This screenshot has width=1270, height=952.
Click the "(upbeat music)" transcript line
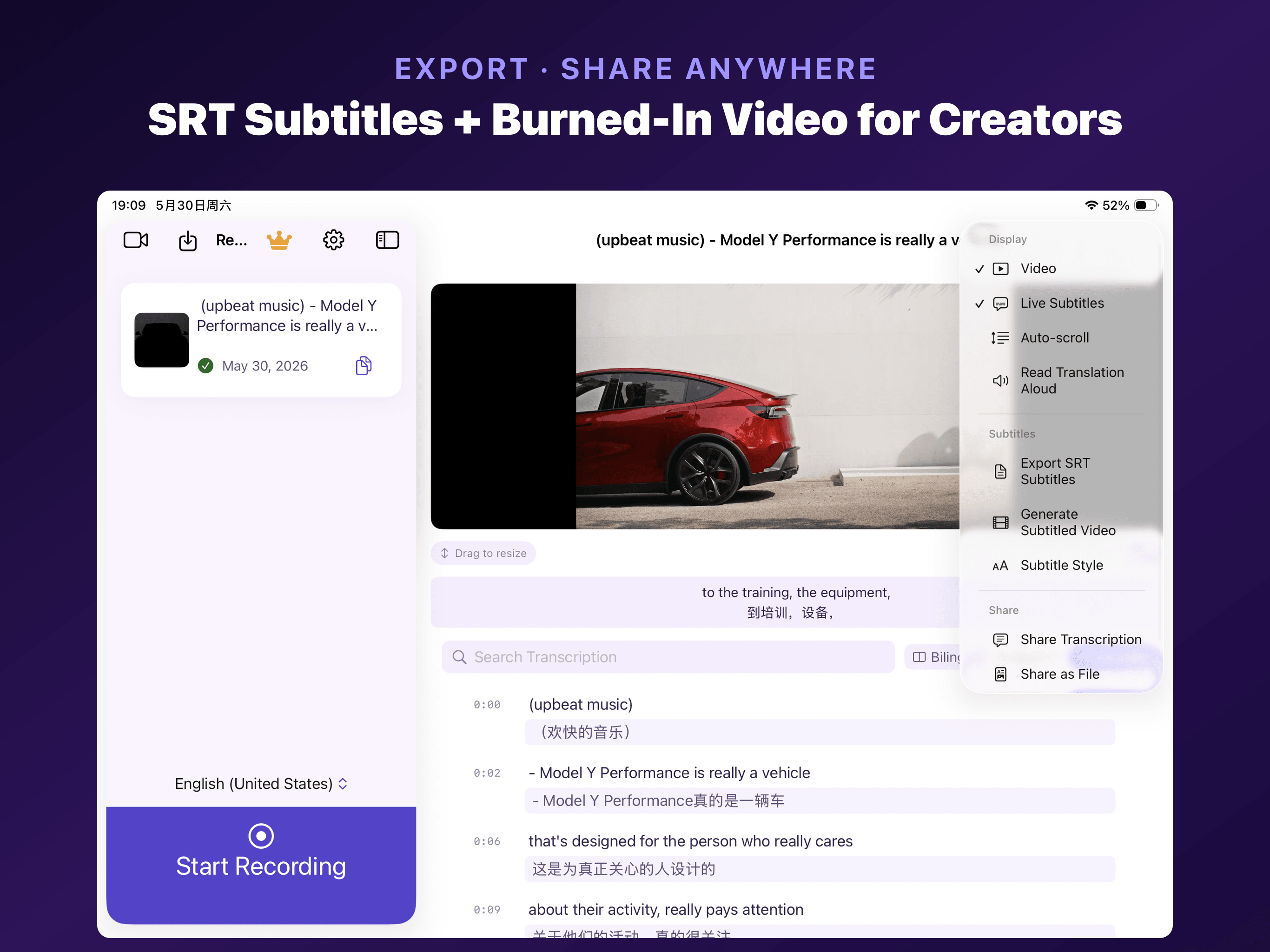581,705
